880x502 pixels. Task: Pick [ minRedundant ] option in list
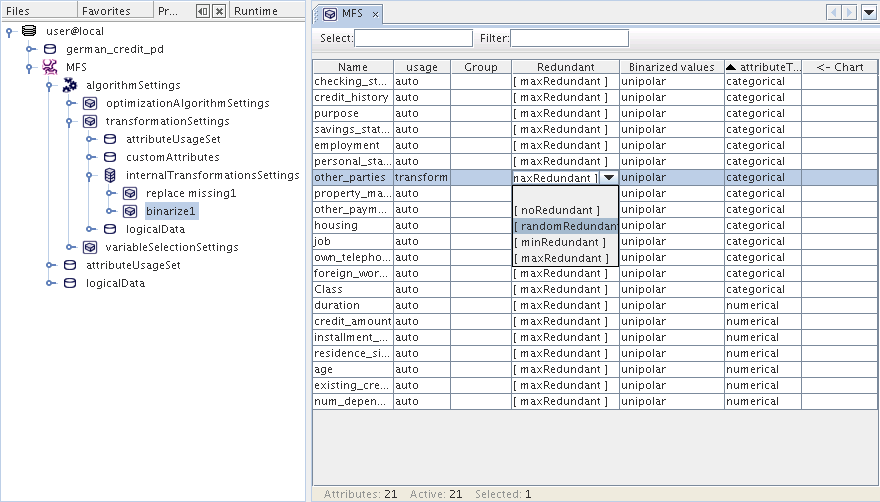560,242
